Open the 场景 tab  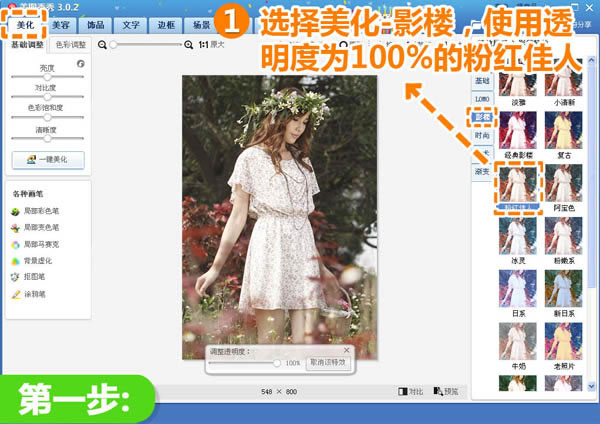tap(201, 25)
